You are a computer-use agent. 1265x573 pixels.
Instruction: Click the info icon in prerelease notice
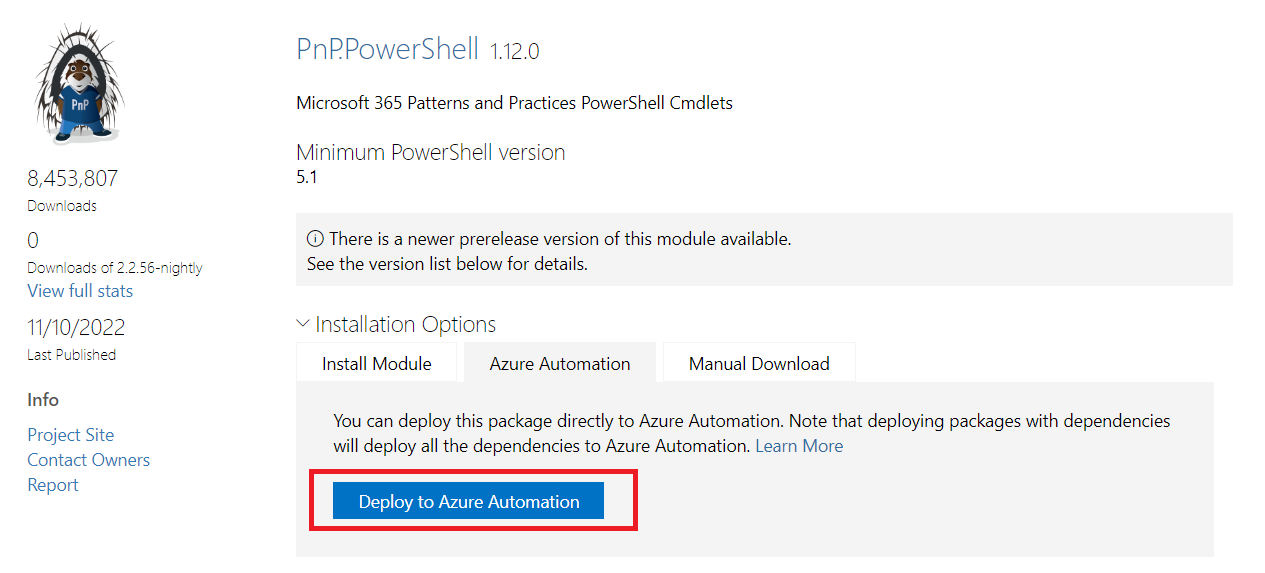[x=315, y=240]
